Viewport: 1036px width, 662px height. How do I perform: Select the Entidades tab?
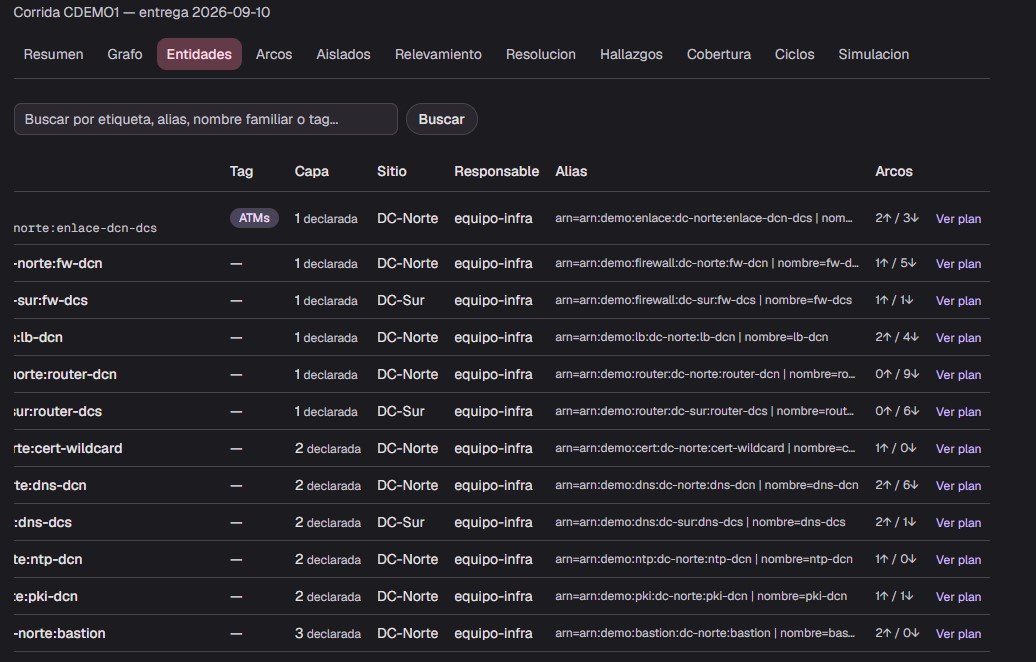[199, 54]
